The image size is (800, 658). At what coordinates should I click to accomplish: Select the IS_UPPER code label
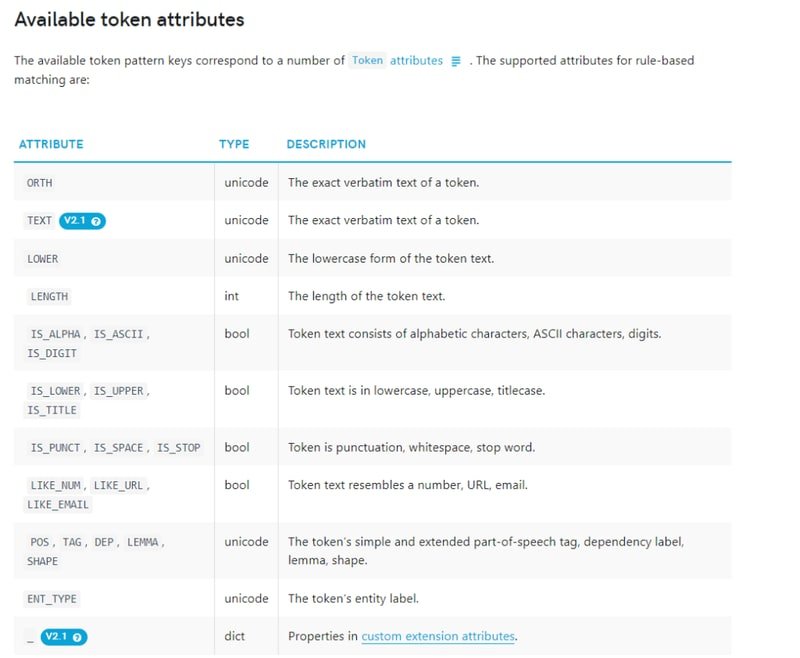[x=118, y=391]
